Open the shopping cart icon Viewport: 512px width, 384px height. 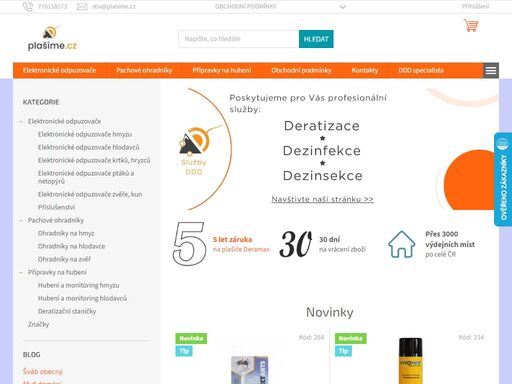471,25
